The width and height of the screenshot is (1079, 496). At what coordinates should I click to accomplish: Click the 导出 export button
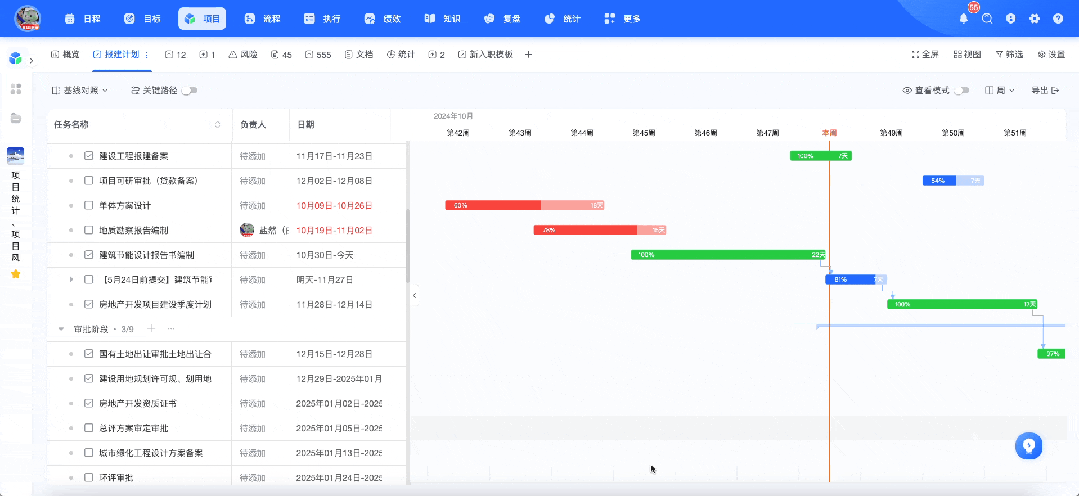1045,90
